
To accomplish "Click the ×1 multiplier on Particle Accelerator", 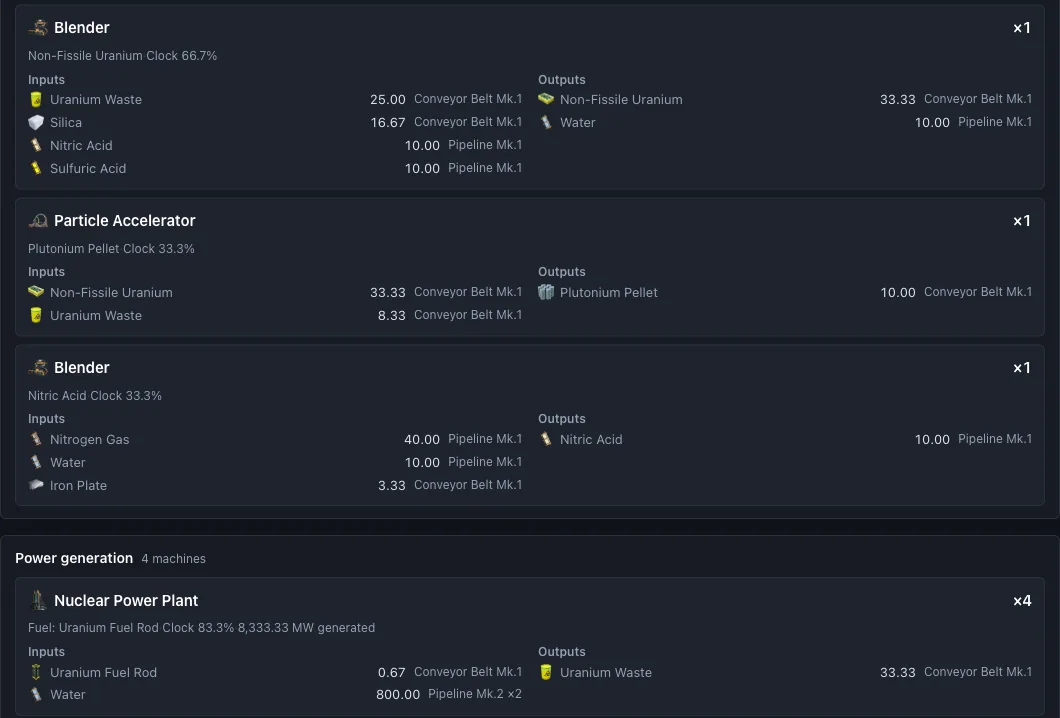I will 1022,221.
